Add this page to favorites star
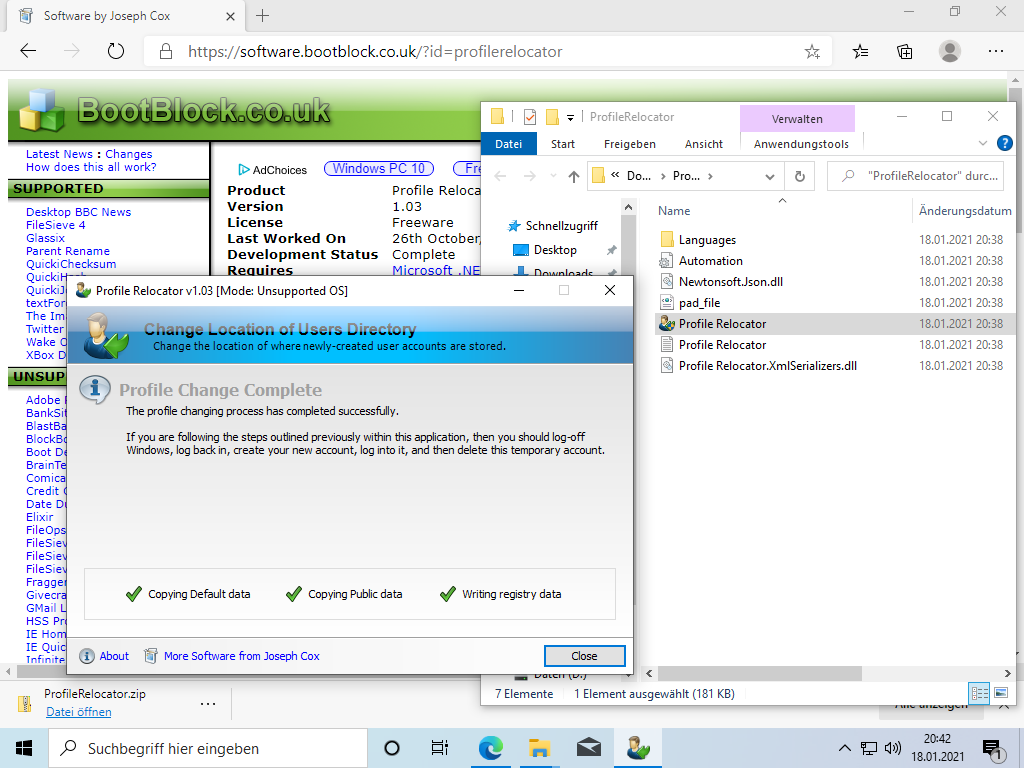Screen dimensions: 1024x768 click(x=812, y=52)
